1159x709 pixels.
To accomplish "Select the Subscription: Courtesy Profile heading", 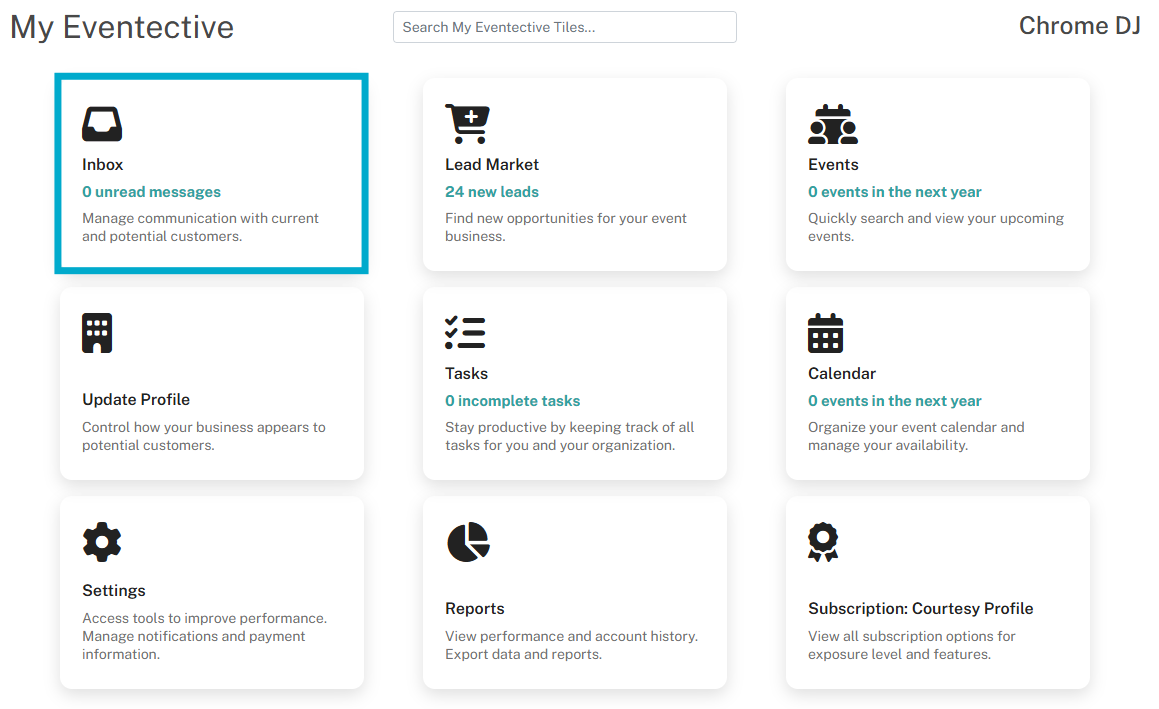I will pos(921,608).
